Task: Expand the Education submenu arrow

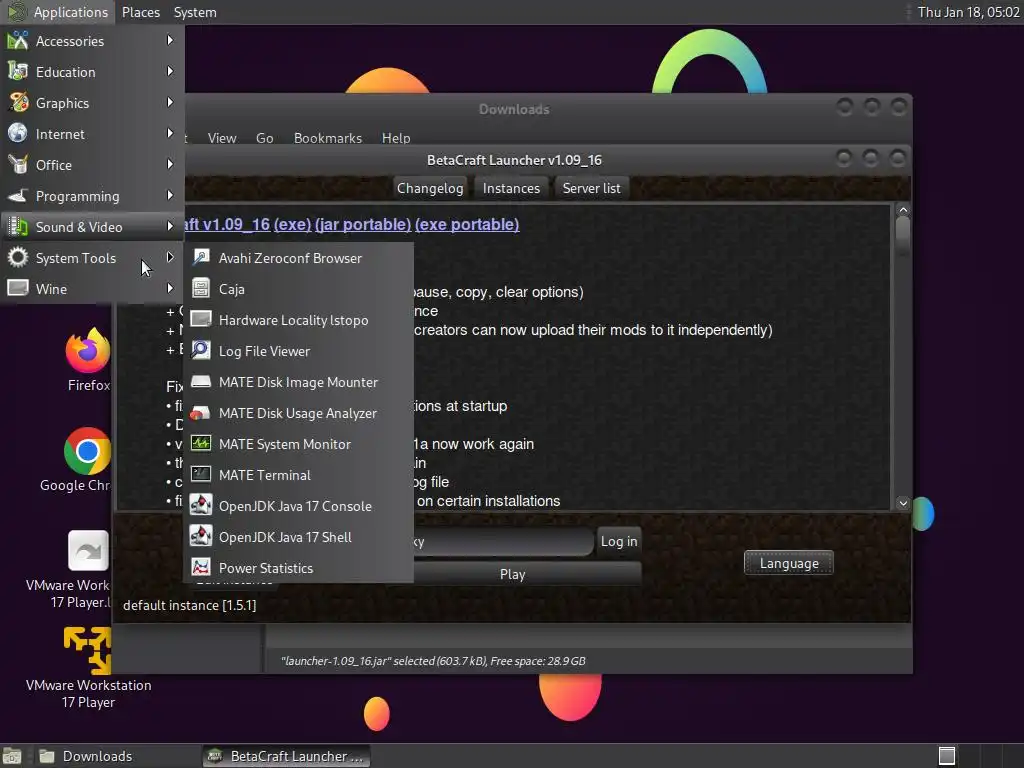Action: [170, 71]
